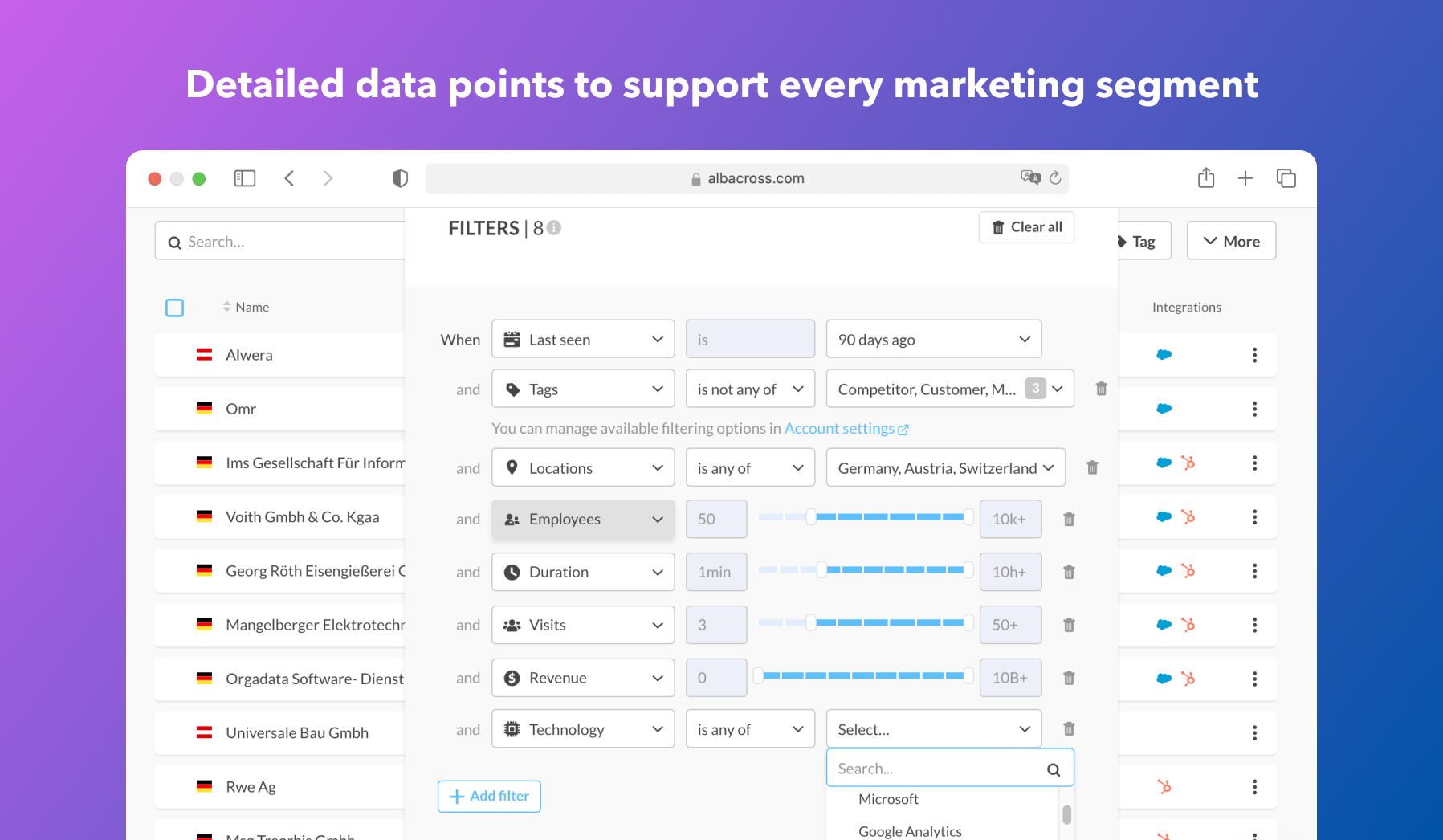Open the is not any of operator dropdown
Screen dimensions: 1443x840
coord(750,389)
